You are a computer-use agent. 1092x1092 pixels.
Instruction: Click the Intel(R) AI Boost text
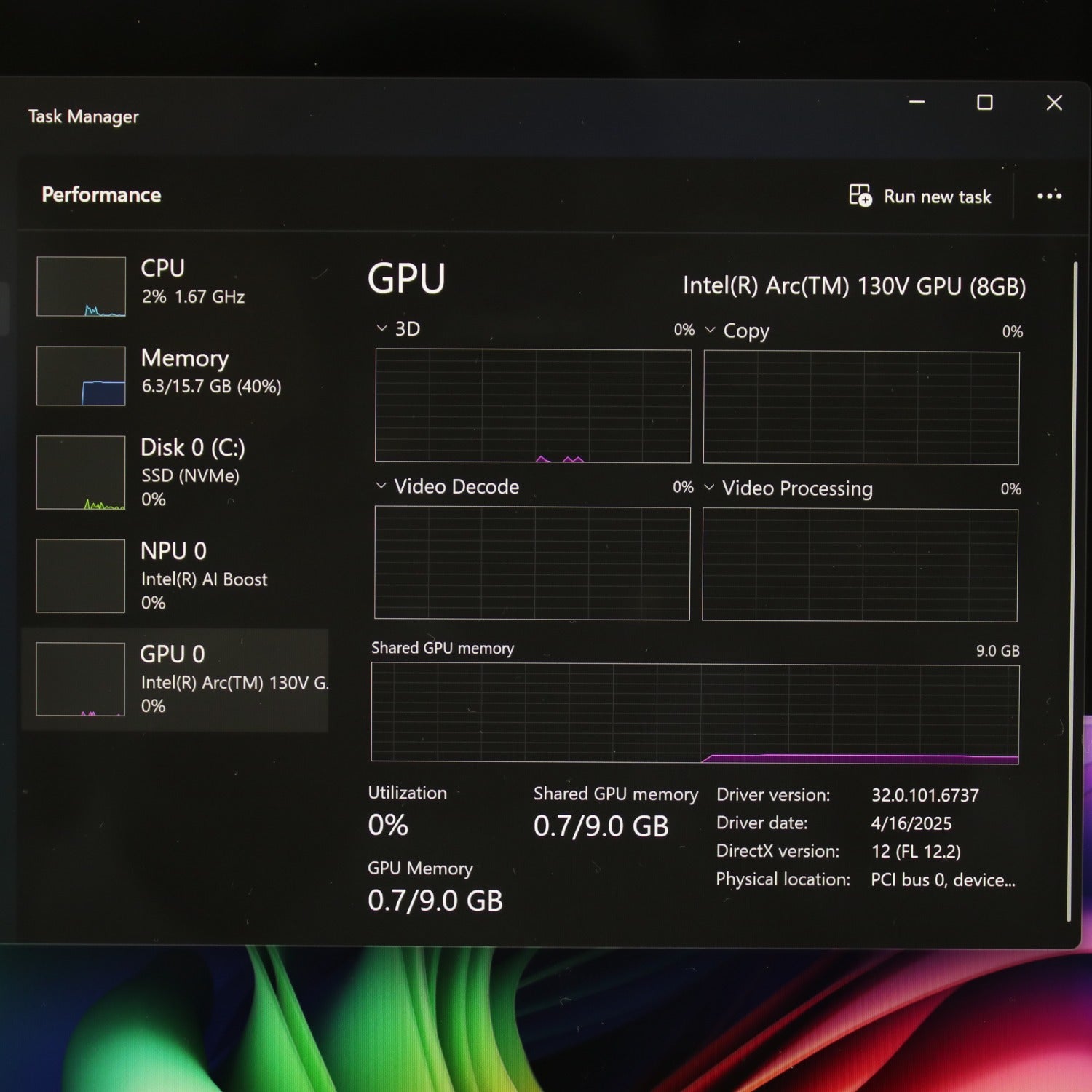[204, 579]
